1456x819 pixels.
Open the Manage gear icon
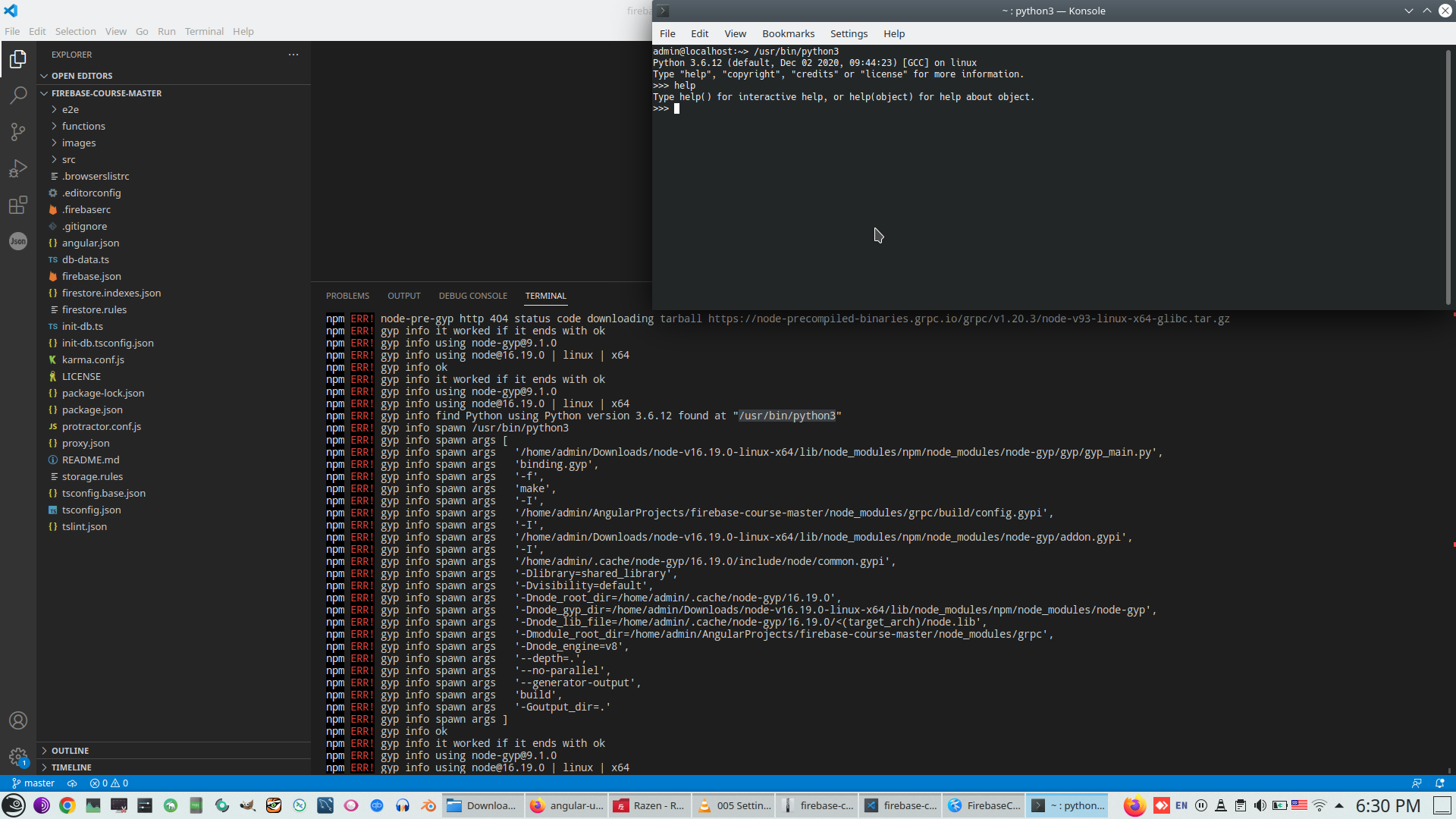pyautogui.click(x=18, y=757)
